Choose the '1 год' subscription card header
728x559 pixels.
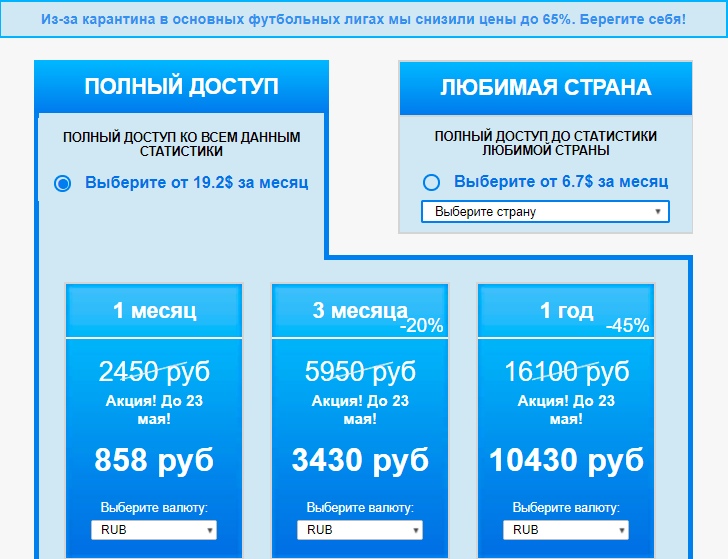[566, 310]
